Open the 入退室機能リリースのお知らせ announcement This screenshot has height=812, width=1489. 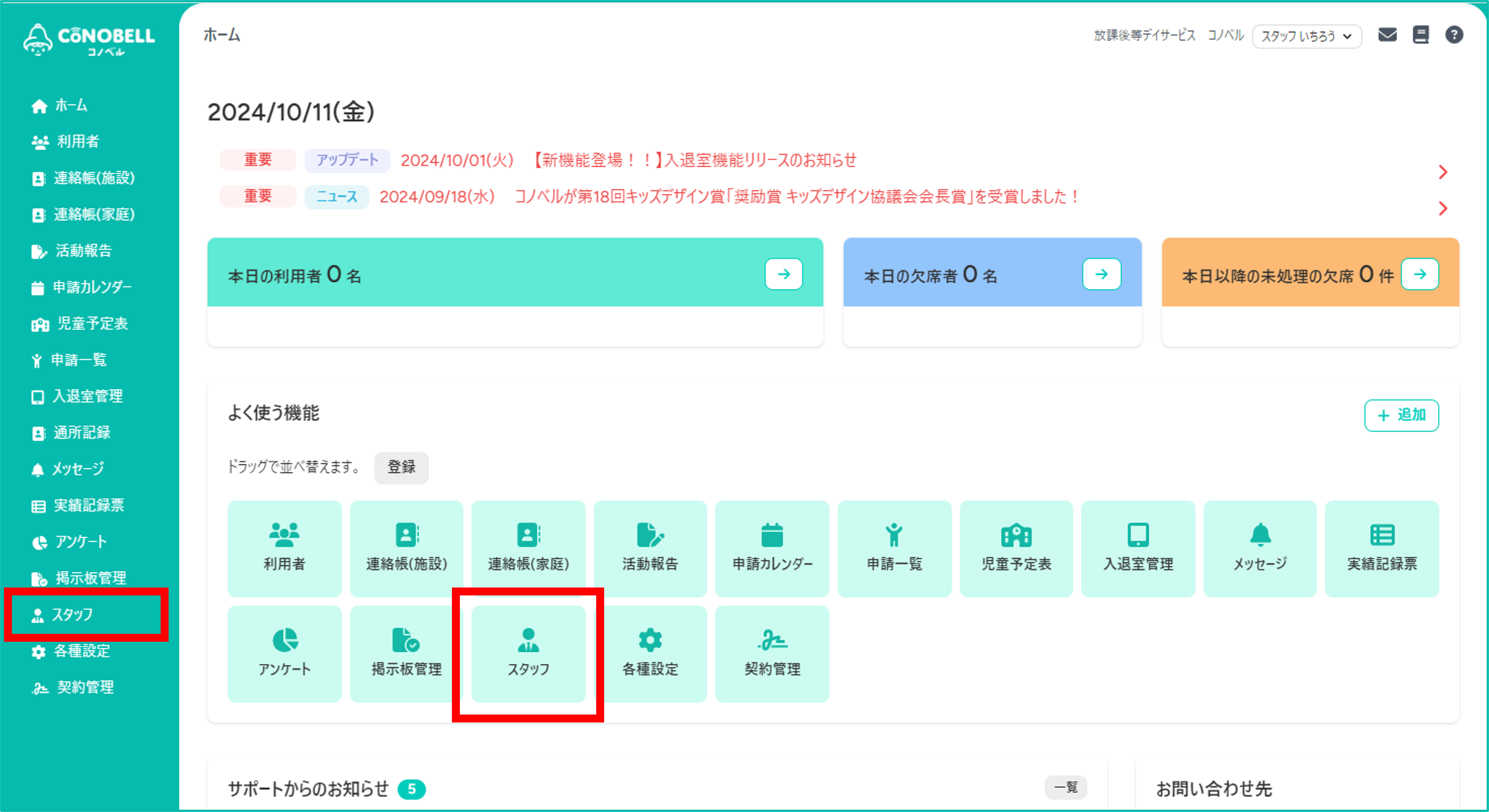coord(693,160)
